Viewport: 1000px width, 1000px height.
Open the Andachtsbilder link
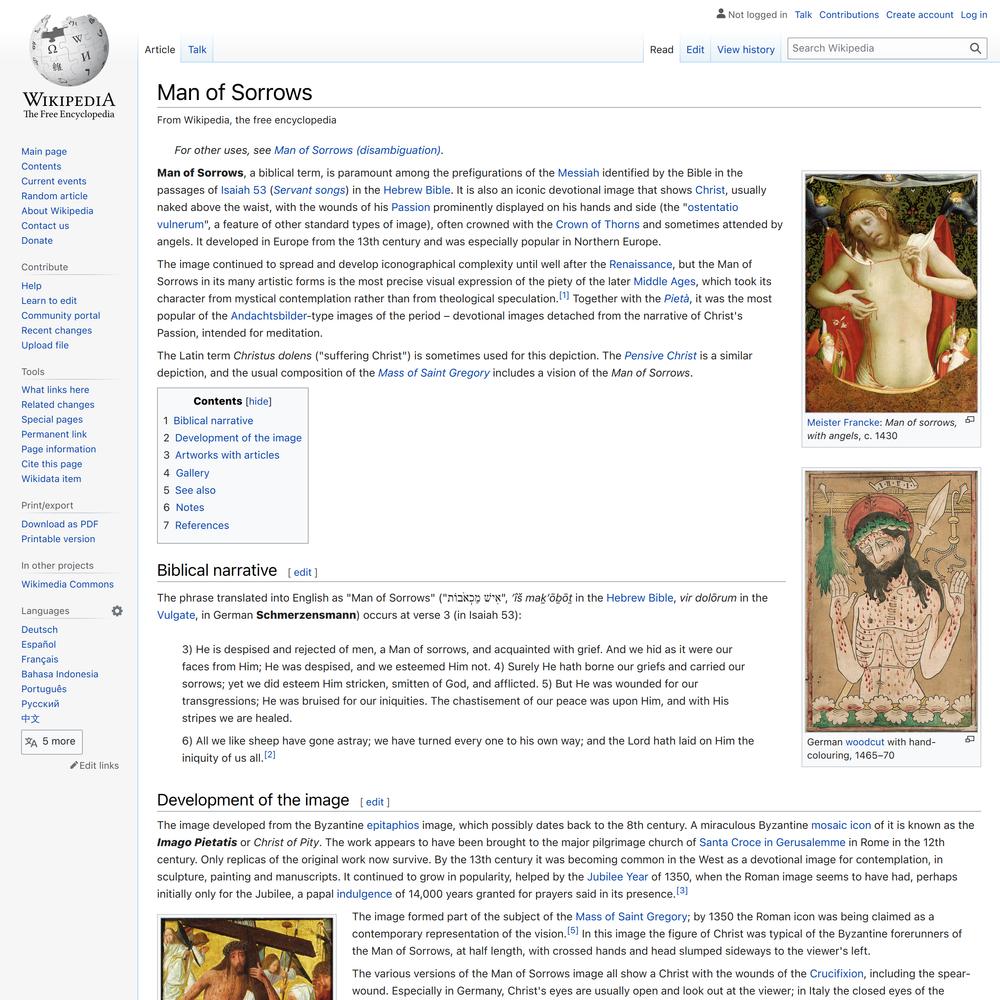268,316
